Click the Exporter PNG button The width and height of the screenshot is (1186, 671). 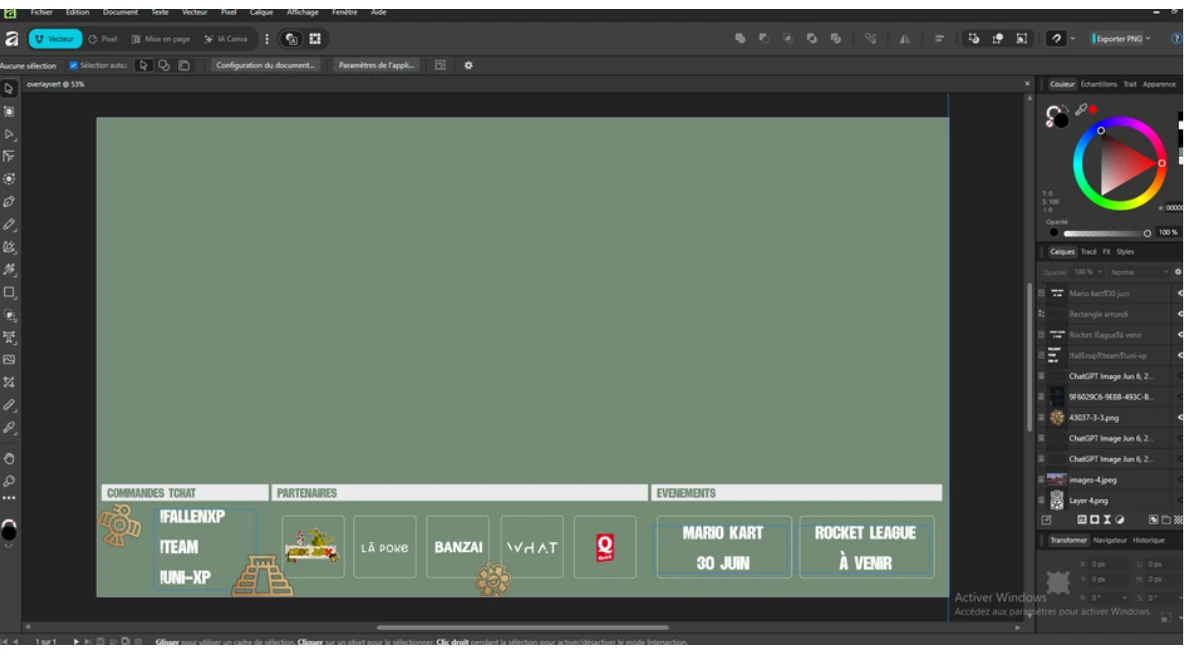(x=1116, y=39)
